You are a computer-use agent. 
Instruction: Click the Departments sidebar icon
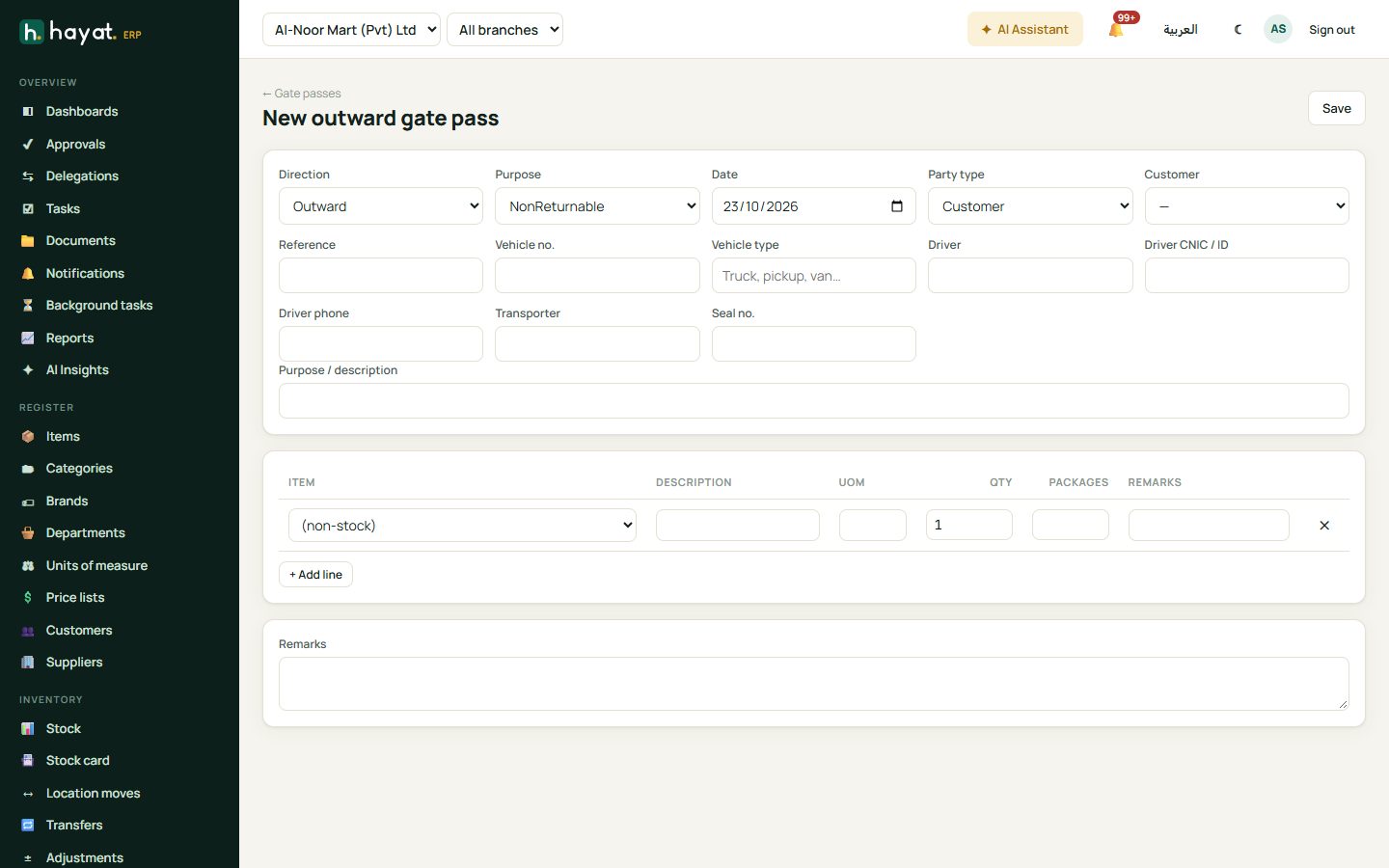(28, 533)
